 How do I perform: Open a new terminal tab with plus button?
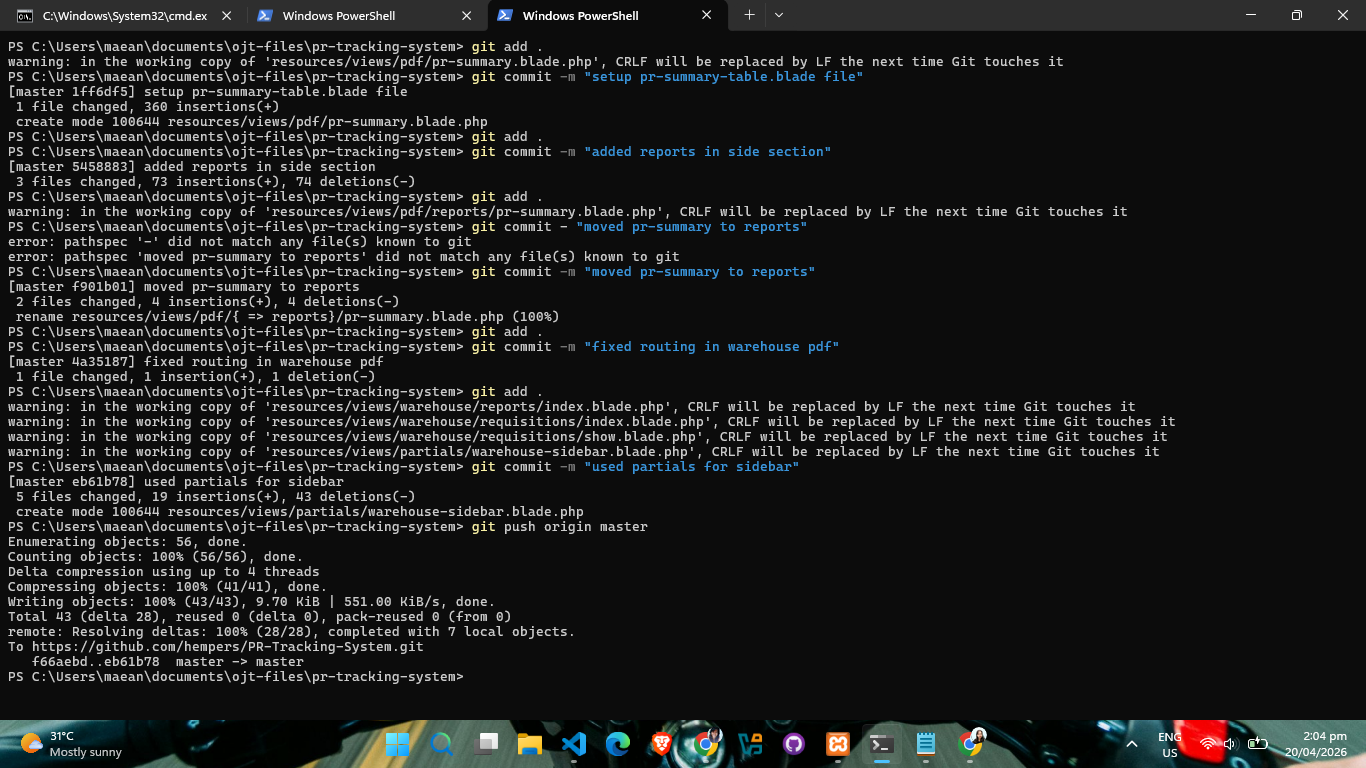click(x=749, y=15)
